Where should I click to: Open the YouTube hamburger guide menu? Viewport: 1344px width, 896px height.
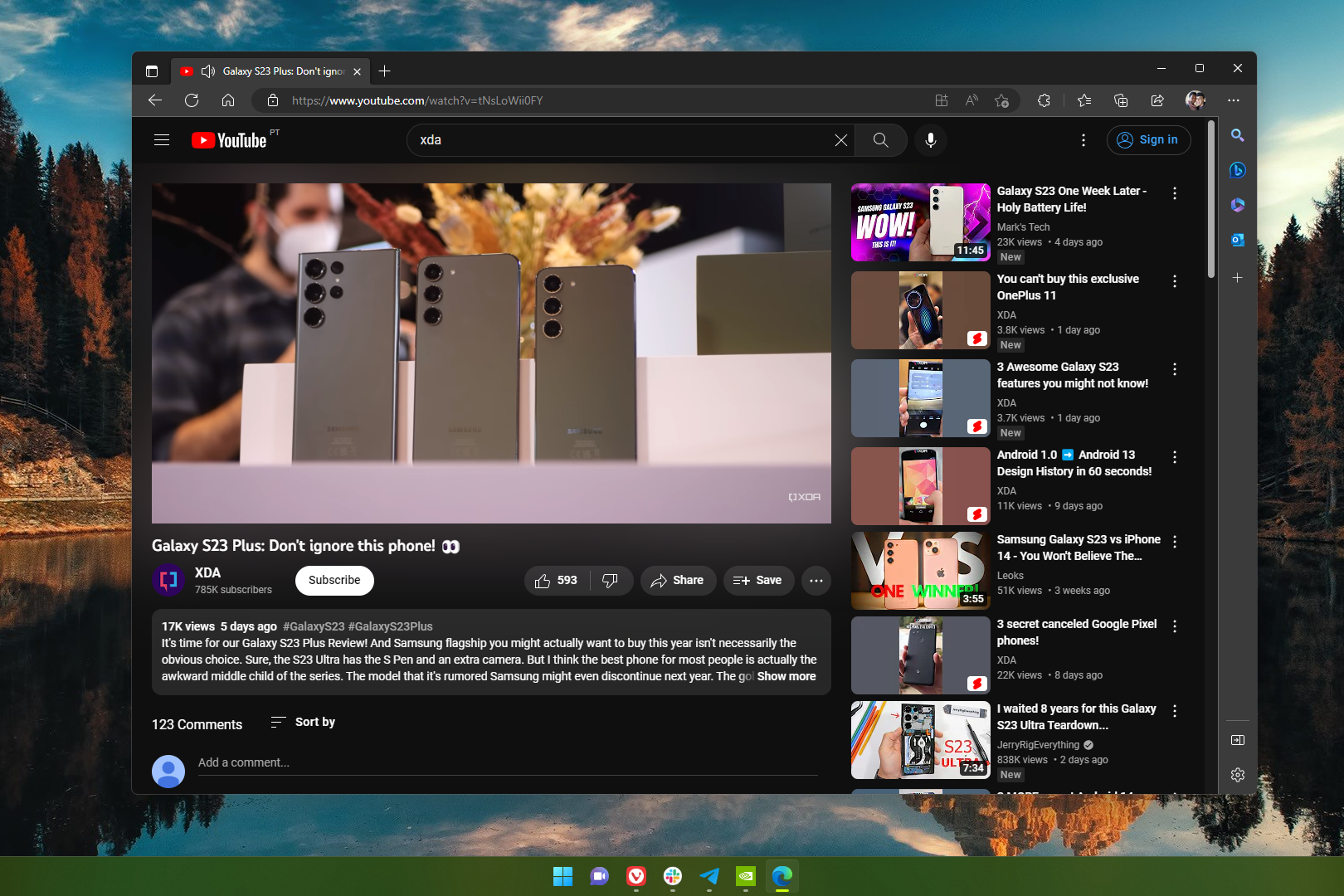click(x=162, y=140)
